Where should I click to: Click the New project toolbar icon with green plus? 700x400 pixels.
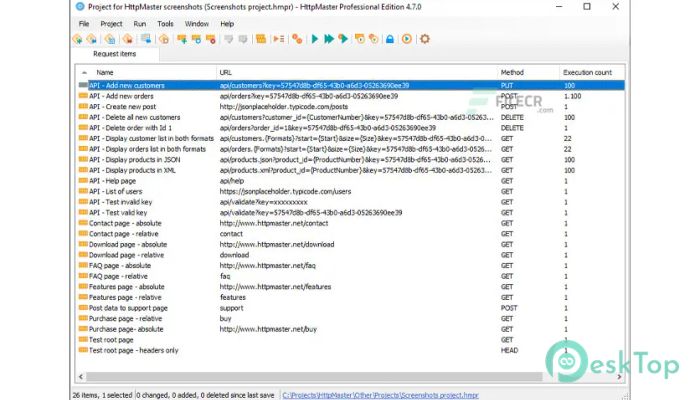(78, 39)
